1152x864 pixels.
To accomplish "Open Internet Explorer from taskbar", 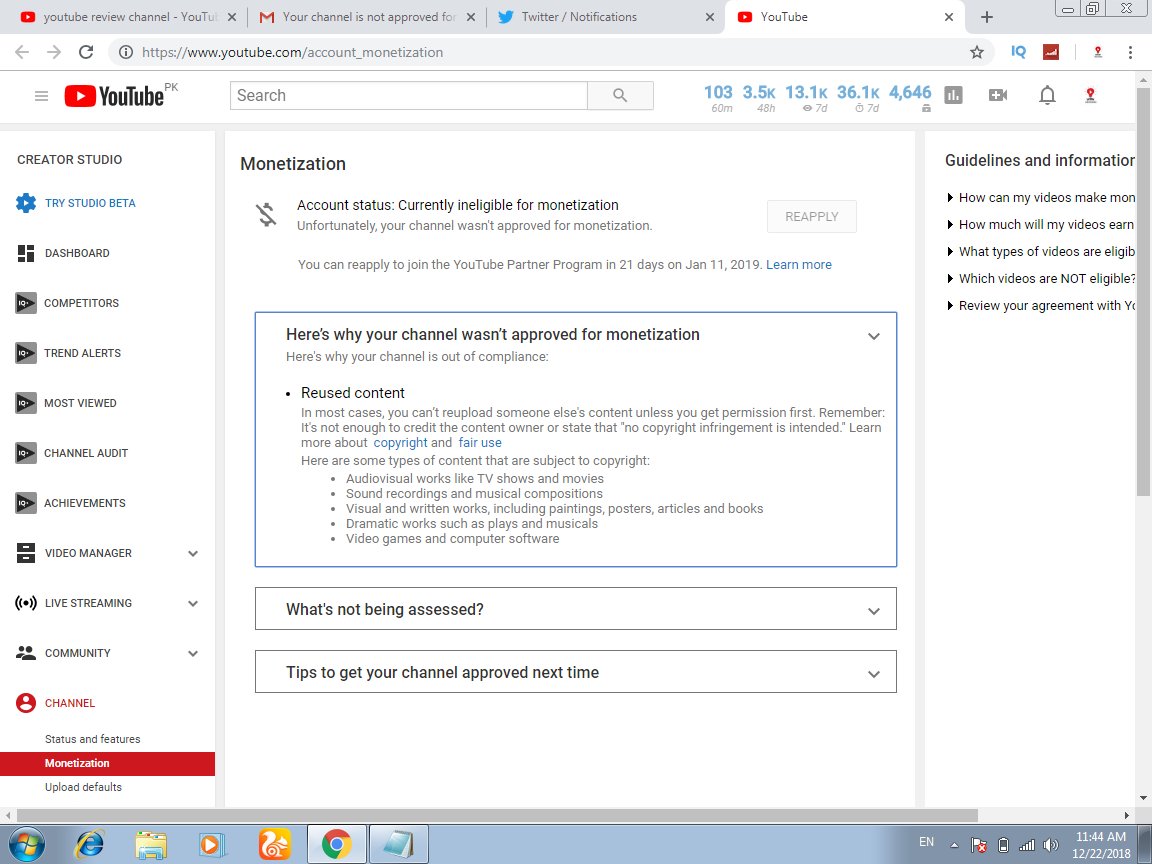I will [x=90, y=844].
